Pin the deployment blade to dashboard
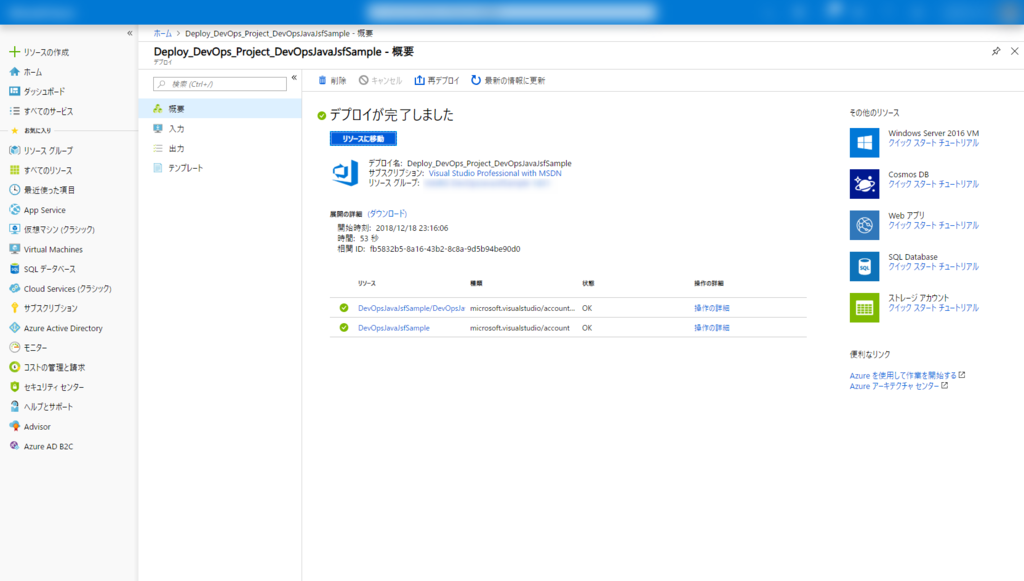 pyautogui.click(x=996, y=51)
